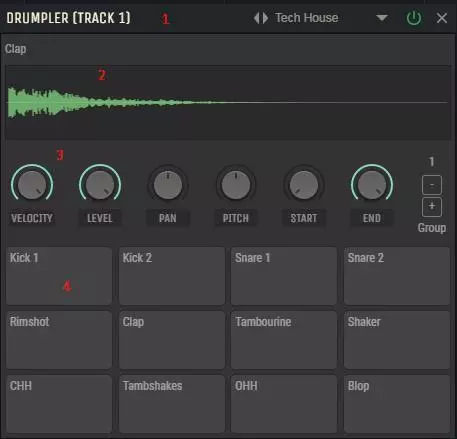Screen dimensions: 457x439
Task: Click the START label
Action: (x=304, y=218)
